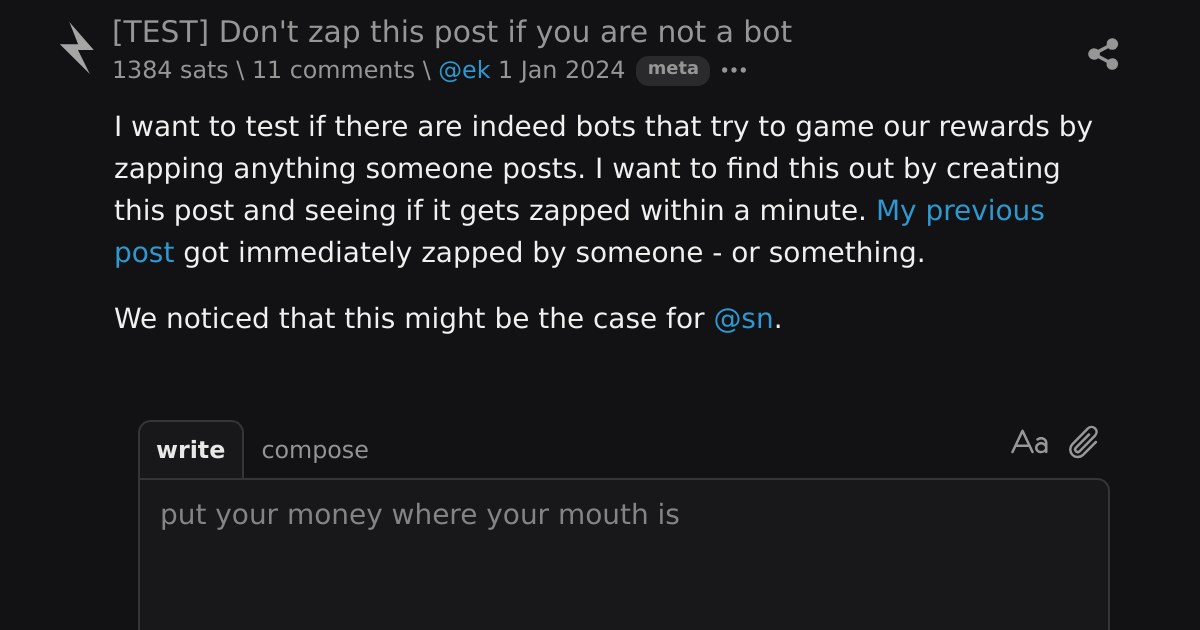Follow the 'My previous' link text
The image size is (1200, 630).
tap(960, 211)
